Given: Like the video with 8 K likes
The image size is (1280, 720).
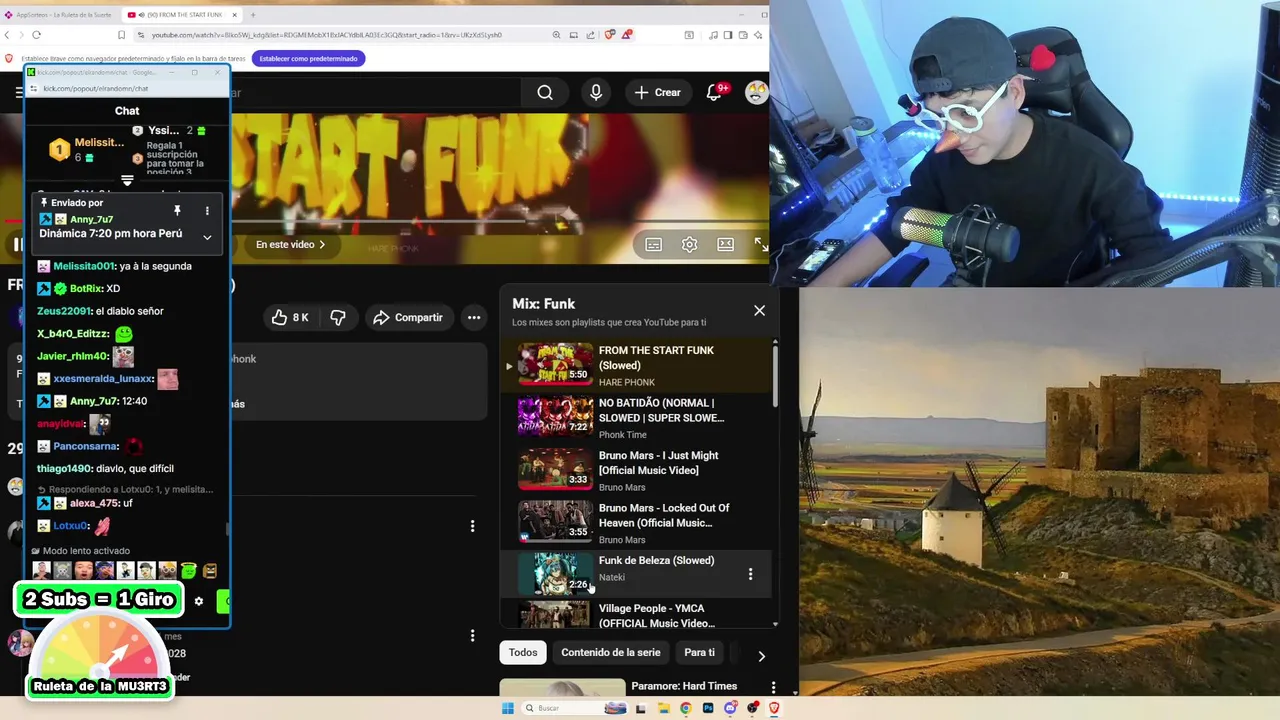Looking at the screenshot, I should click(x=291, y=317).
